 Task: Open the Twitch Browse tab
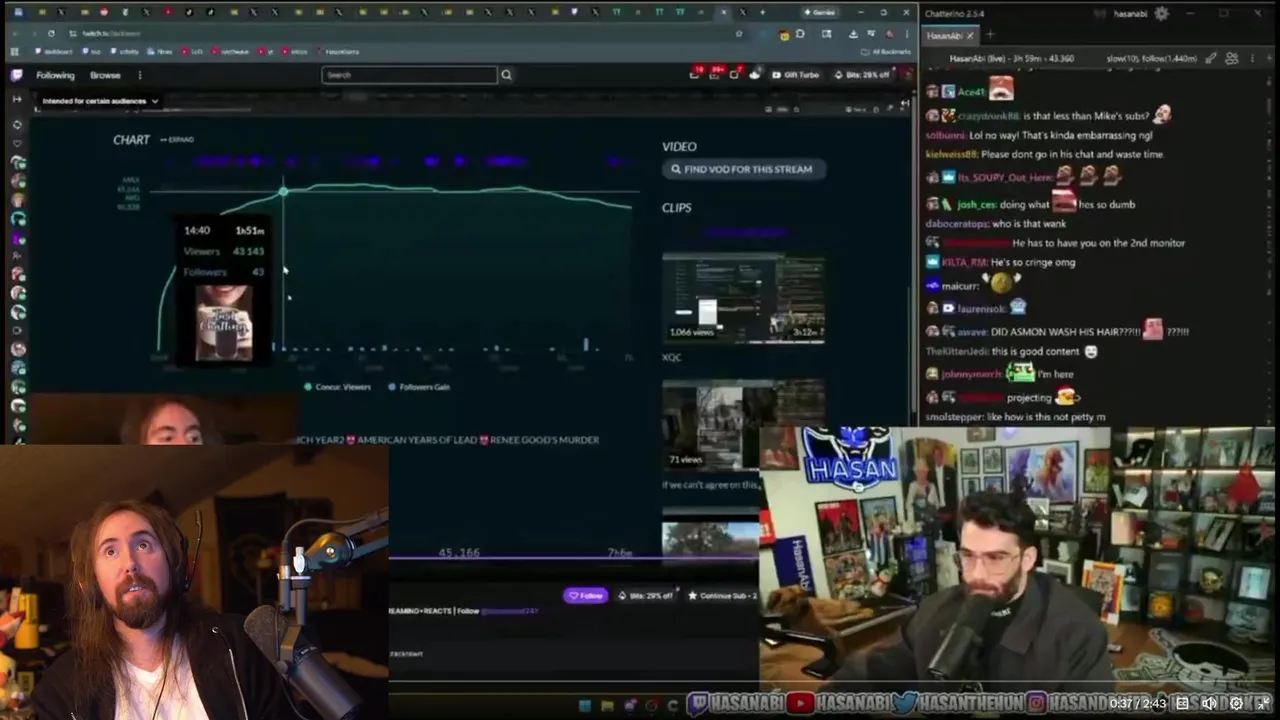pos(105,75)
